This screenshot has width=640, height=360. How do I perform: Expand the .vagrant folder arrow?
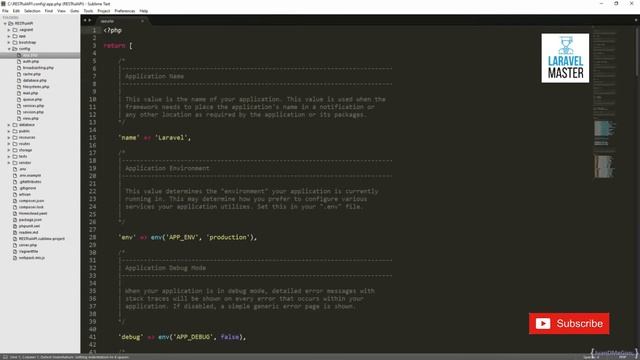coord(9,30)
